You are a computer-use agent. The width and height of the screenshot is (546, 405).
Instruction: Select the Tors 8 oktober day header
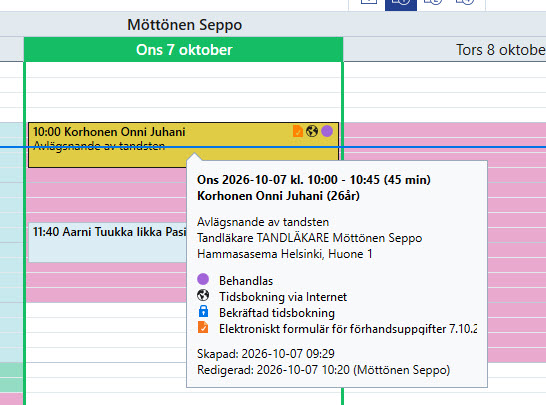coord(445,50)
